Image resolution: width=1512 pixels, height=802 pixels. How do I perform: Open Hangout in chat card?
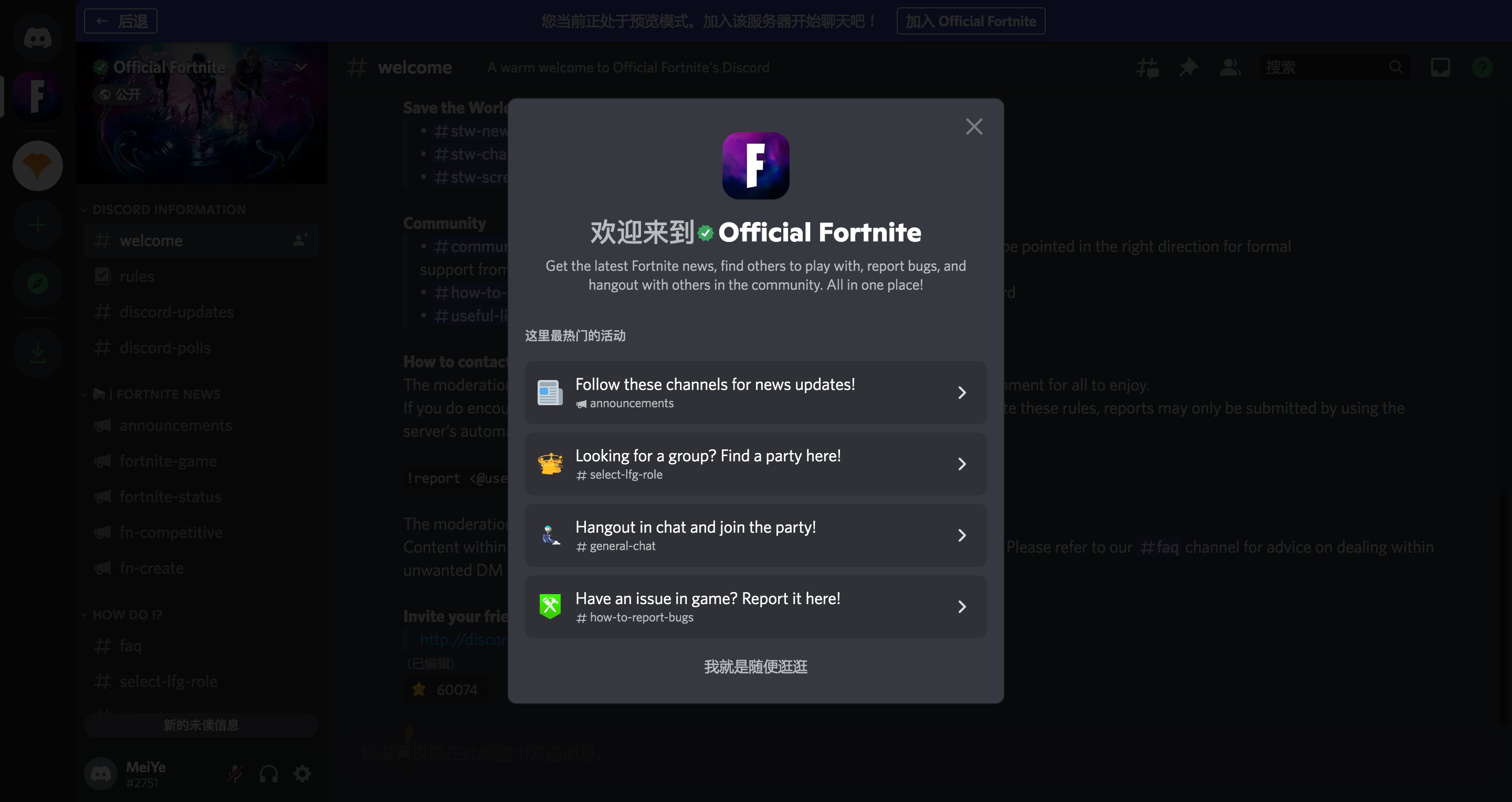(755, 535)
